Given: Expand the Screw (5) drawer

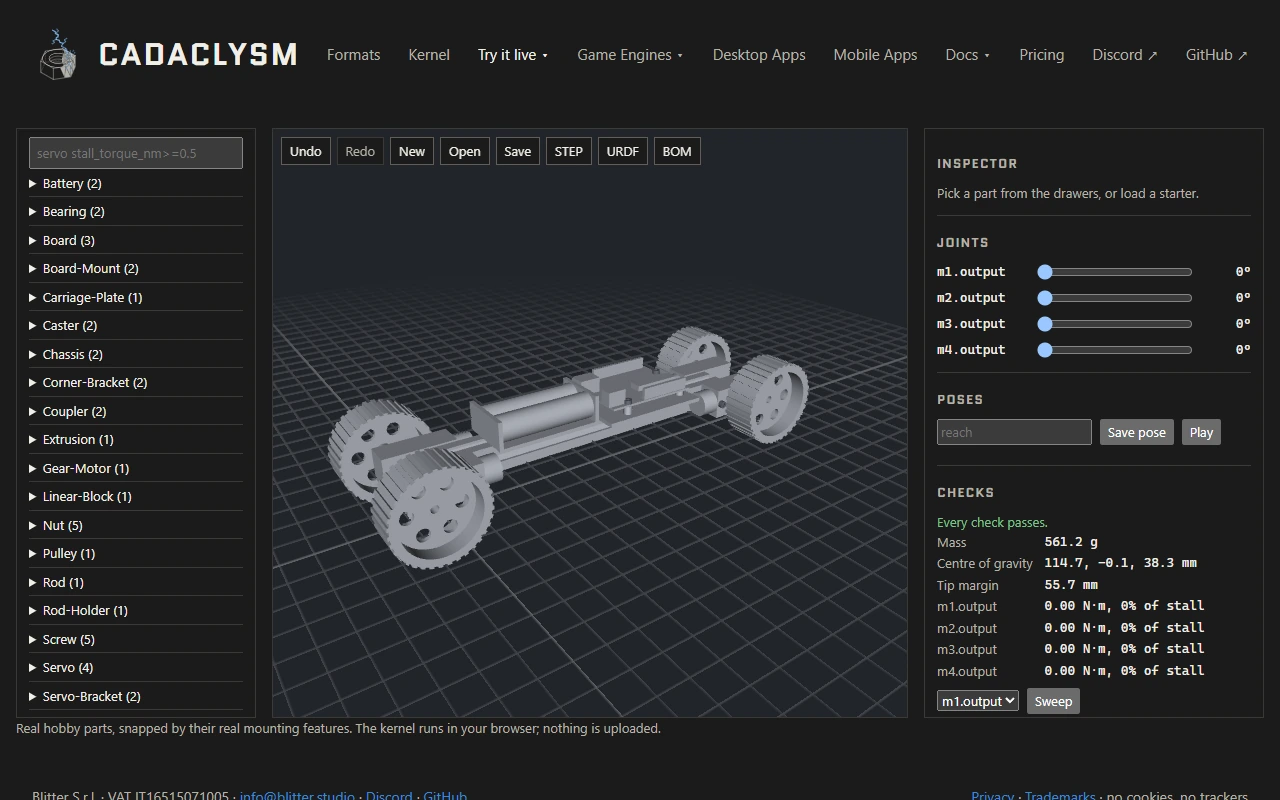Looking at the screenshot, I should pyautogui.click(x=136, y=640).
